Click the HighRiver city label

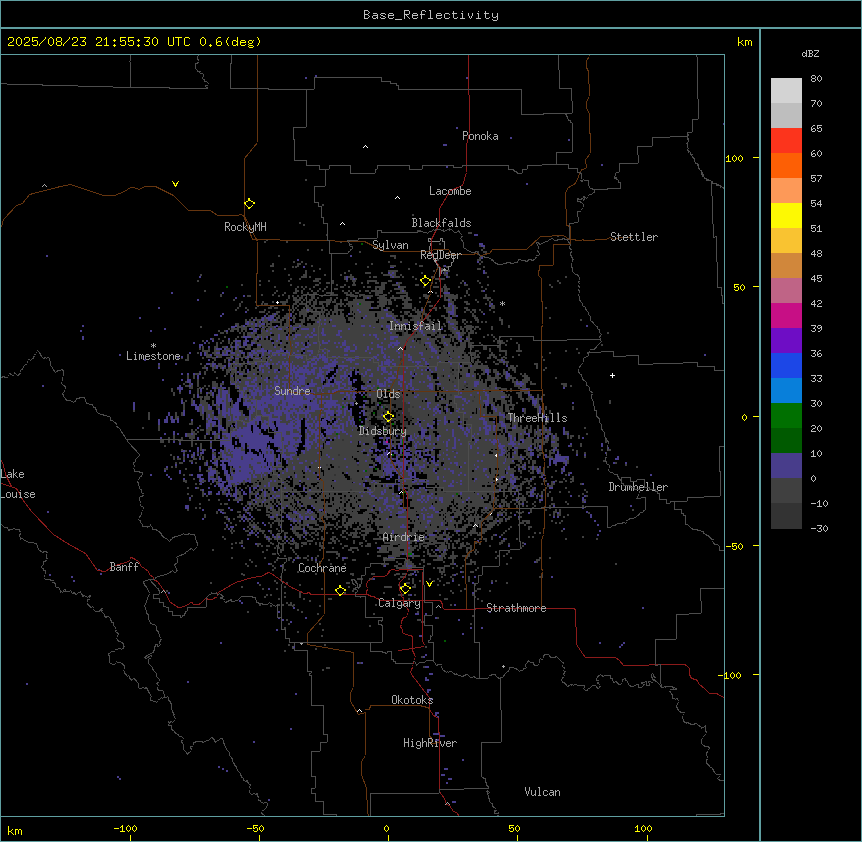(x=430, y=743)
